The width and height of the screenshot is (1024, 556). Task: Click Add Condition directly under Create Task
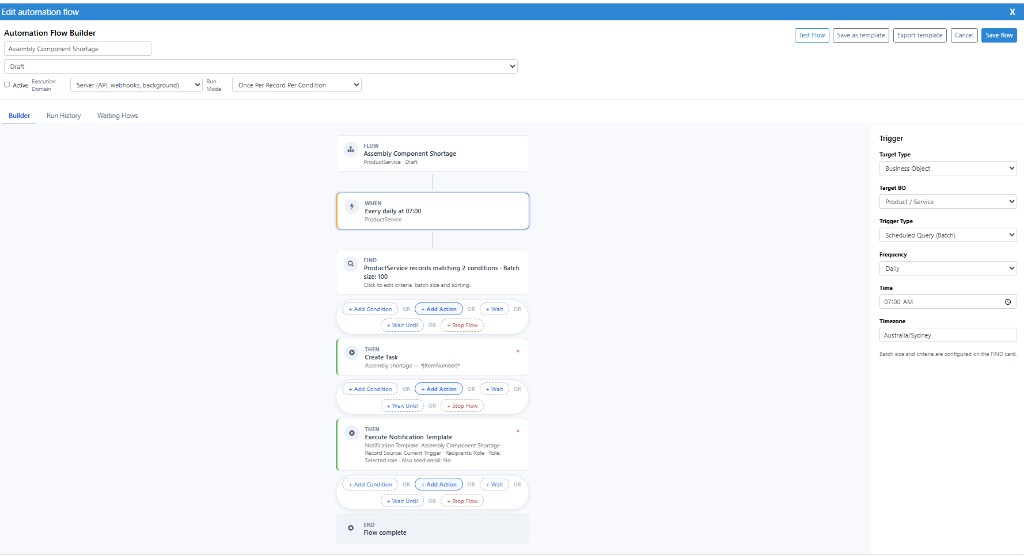[370, 389]
